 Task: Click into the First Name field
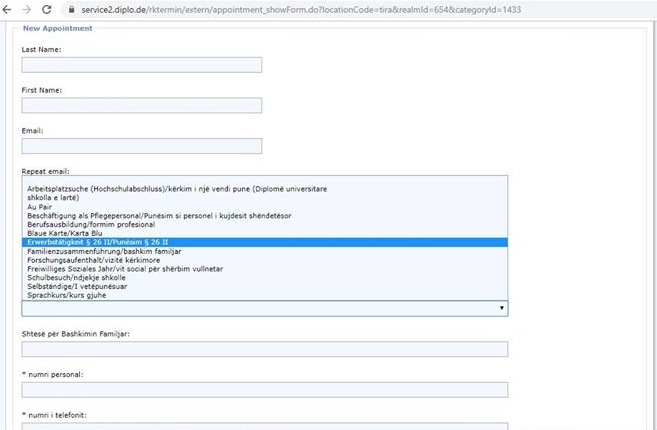(x=142, y=106)
